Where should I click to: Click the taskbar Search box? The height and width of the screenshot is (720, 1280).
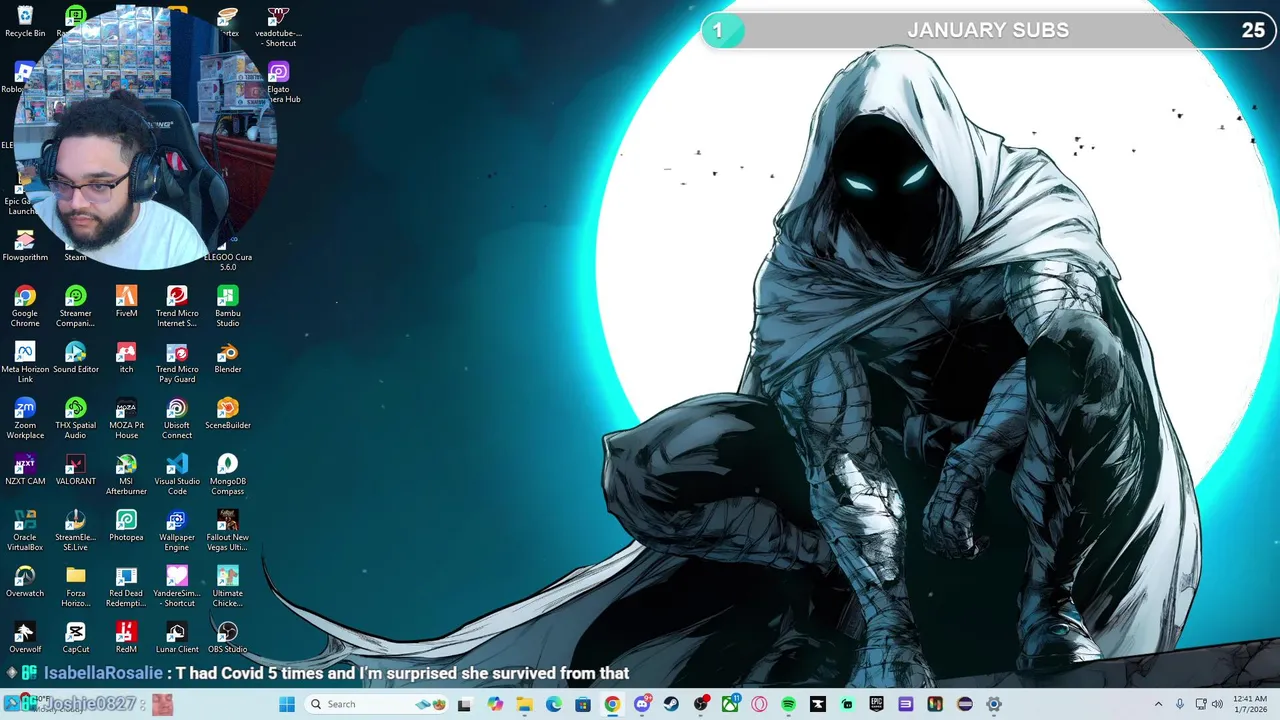375,704
